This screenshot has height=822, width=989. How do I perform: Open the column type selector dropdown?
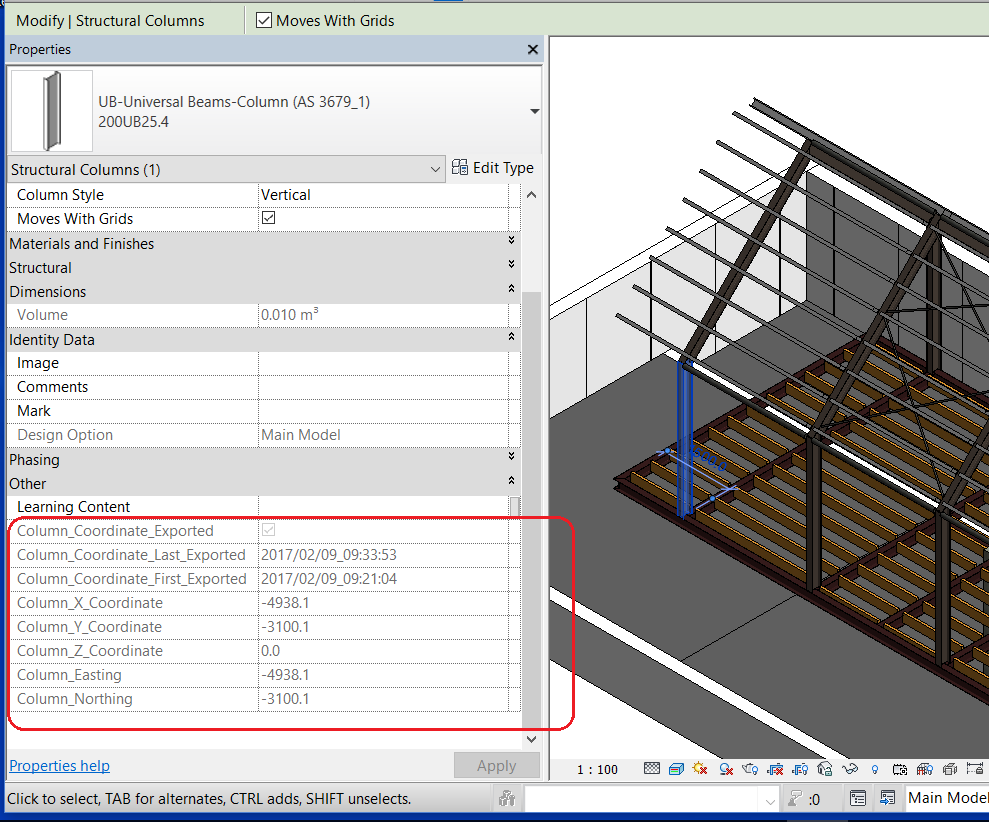(x=534, y=111)
